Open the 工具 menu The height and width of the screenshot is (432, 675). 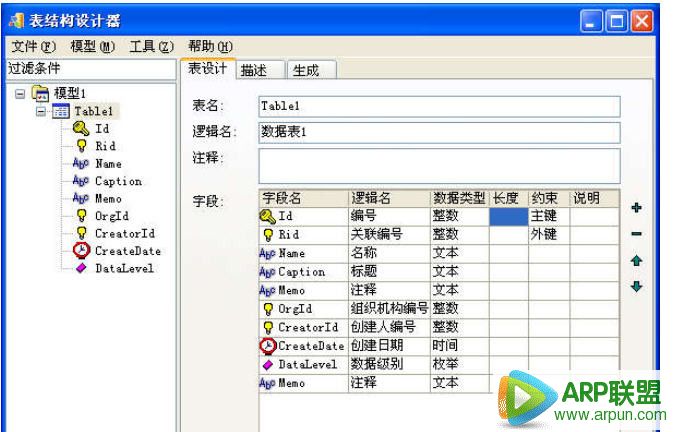(151, 47)
